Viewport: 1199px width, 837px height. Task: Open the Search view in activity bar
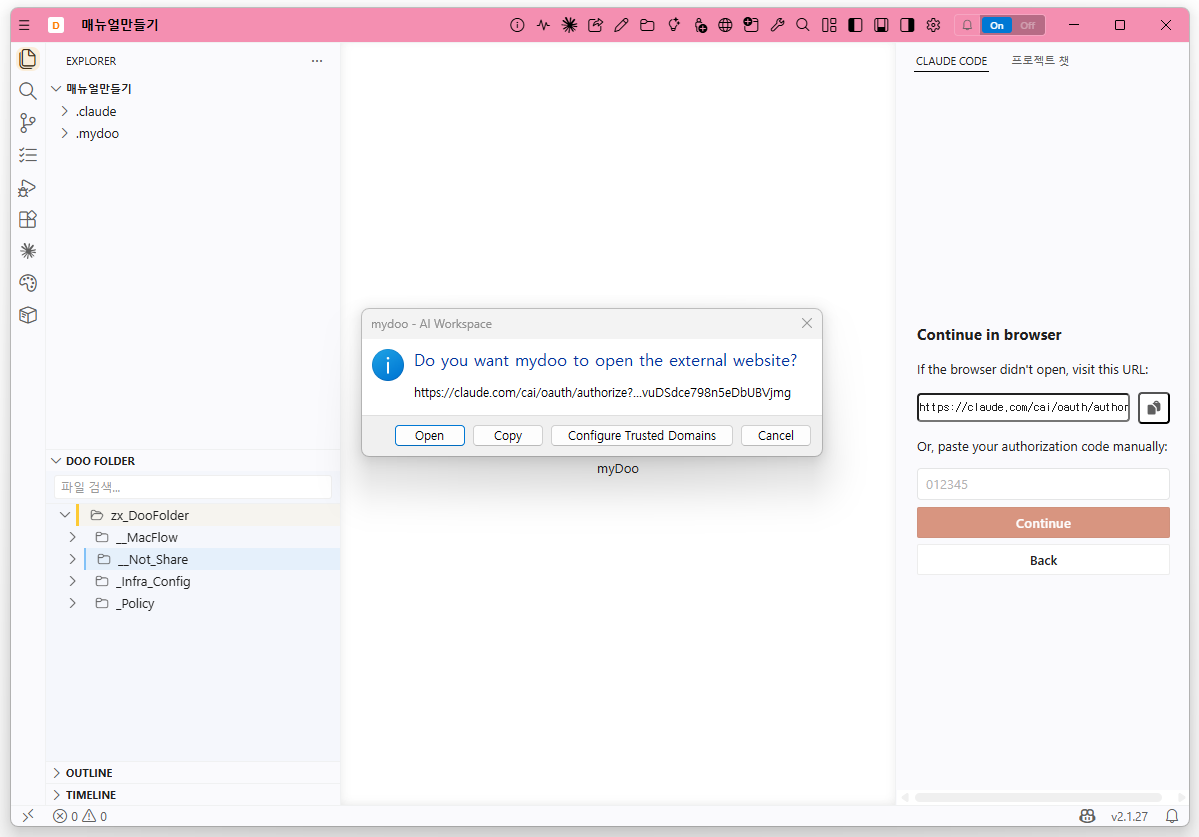28,91
